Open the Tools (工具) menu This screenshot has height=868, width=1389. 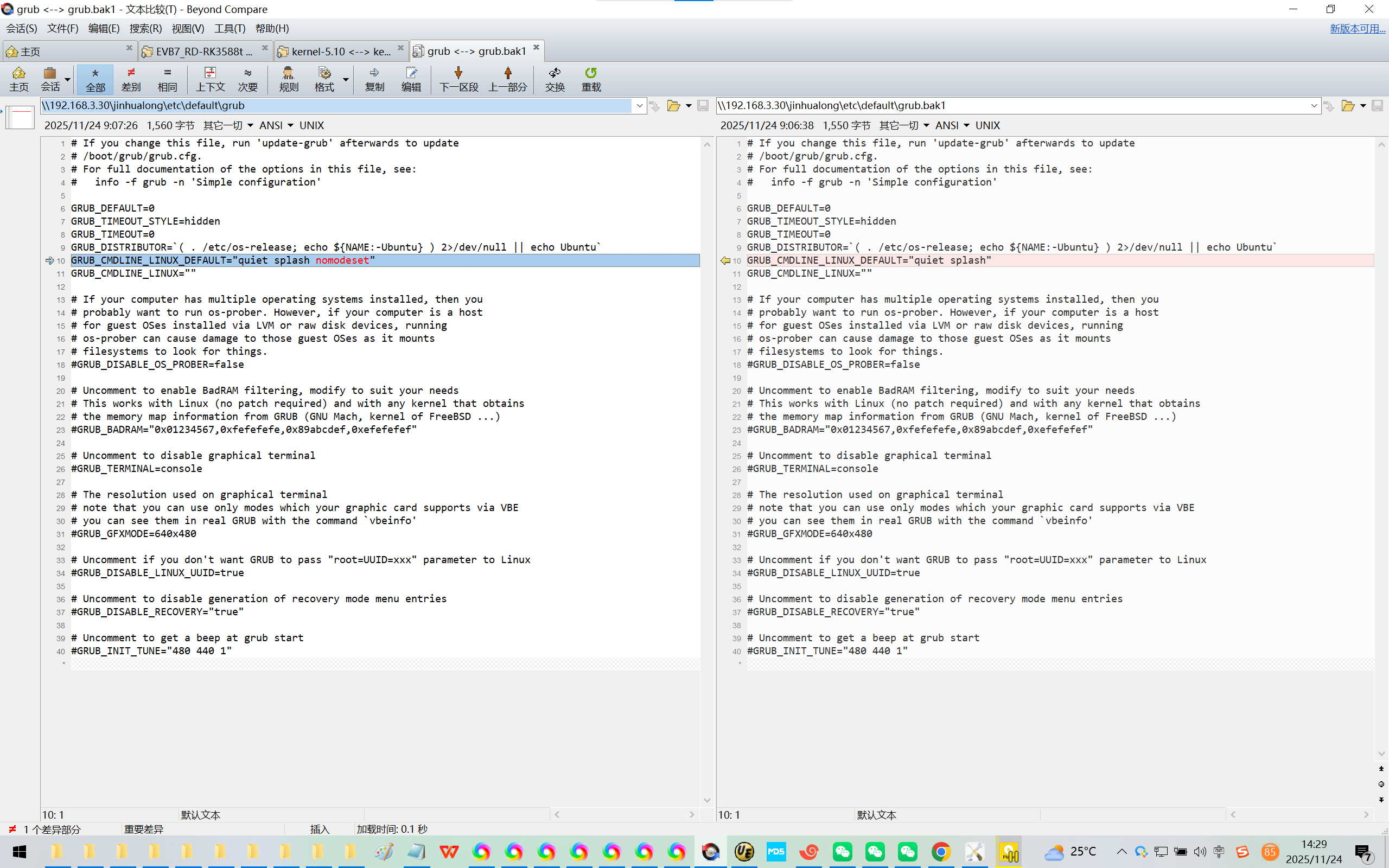[x=230, y=28]
